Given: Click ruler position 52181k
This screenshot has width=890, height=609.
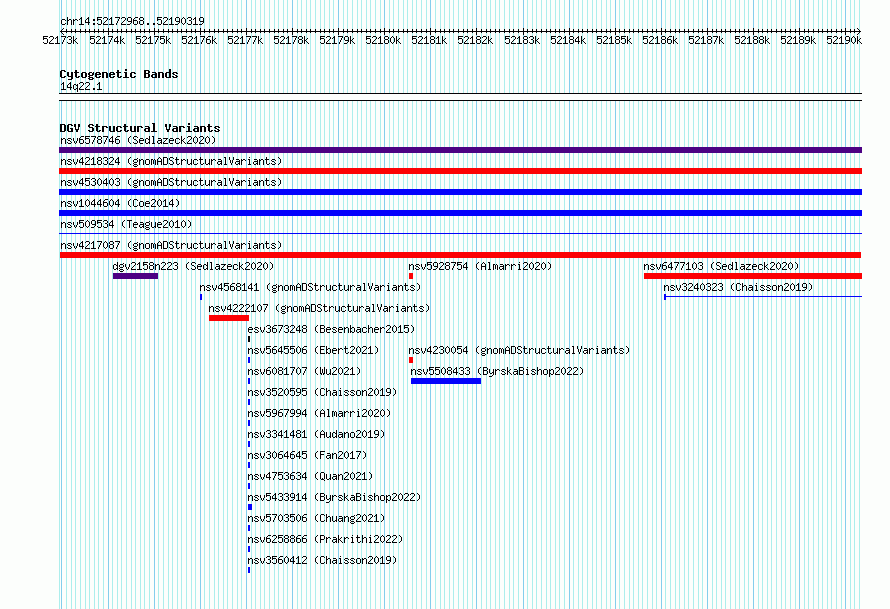Looking at the screenshot, I should click(429, 40).
